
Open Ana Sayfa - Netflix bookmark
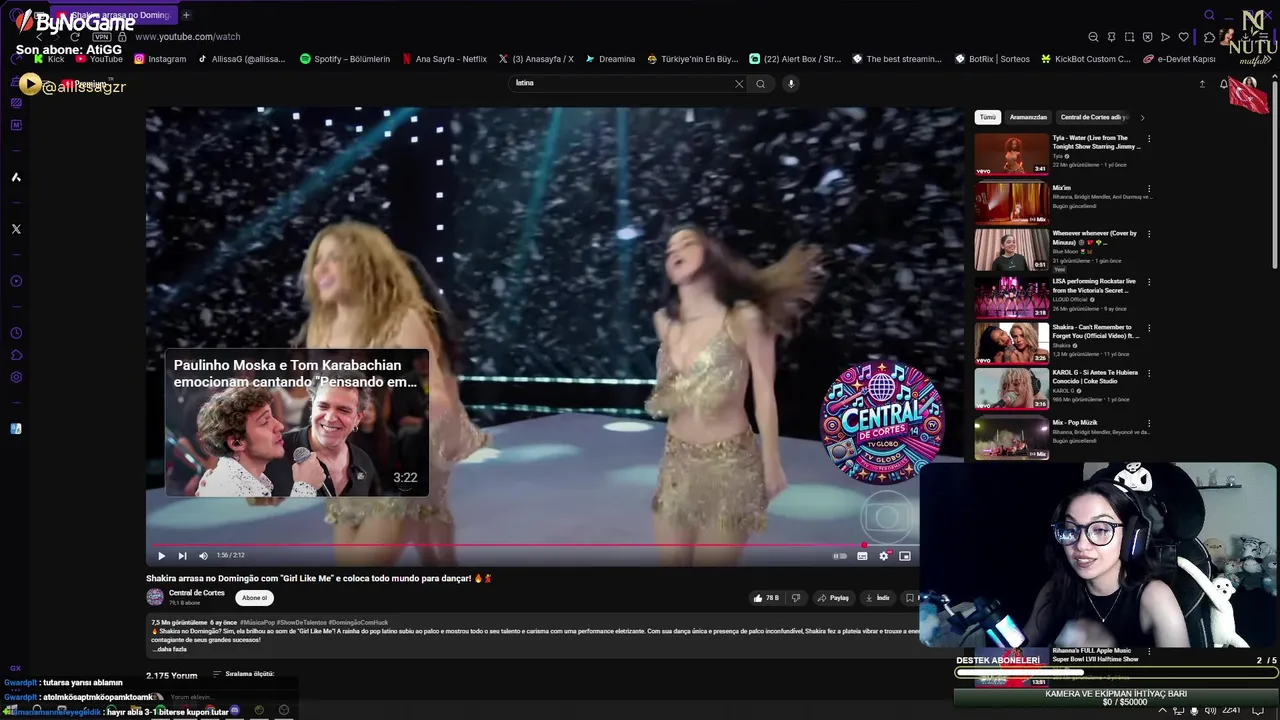[x=444, y=59]
